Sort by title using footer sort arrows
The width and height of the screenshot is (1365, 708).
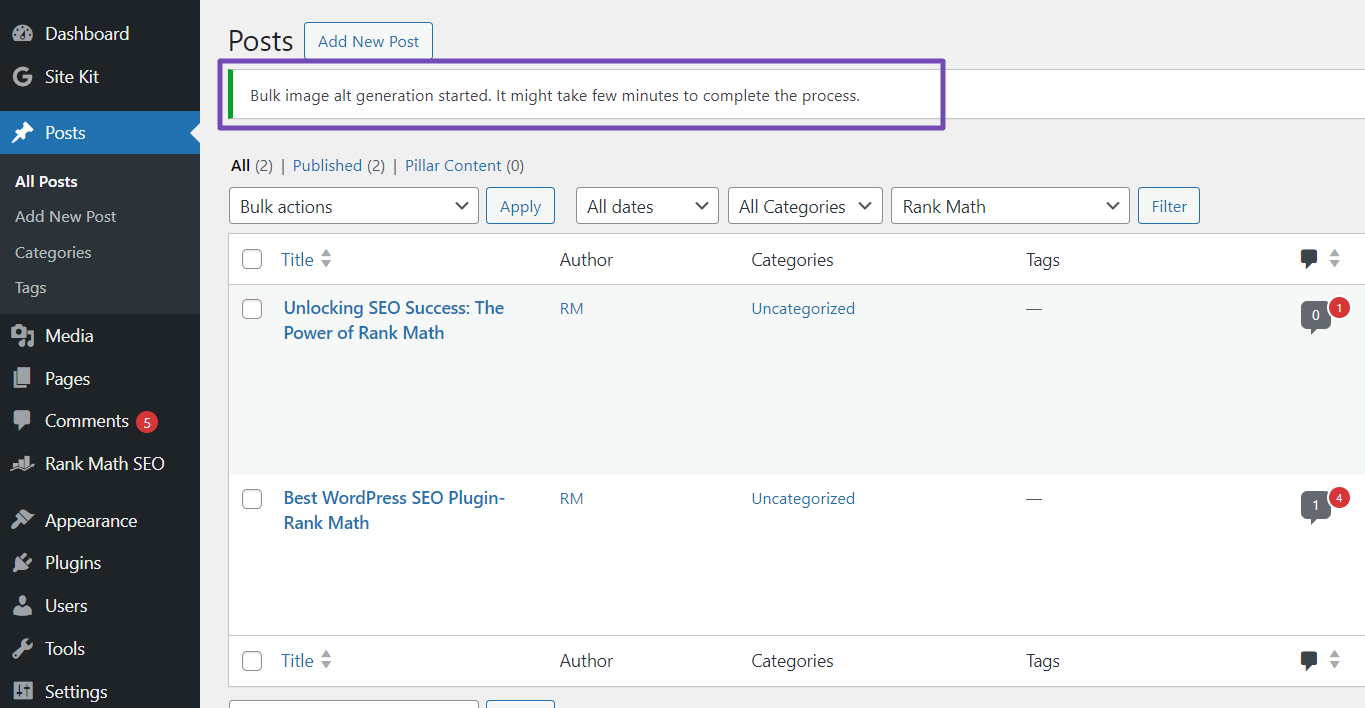pos(326,660)
